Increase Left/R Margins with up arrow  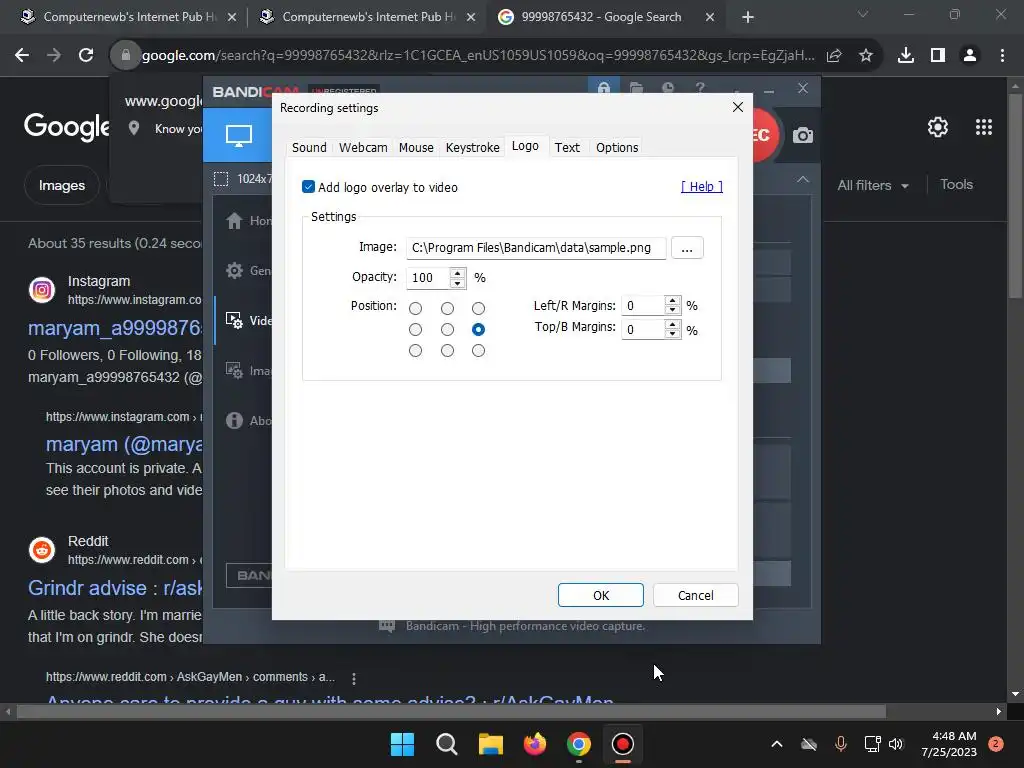[x=673, y=300]
